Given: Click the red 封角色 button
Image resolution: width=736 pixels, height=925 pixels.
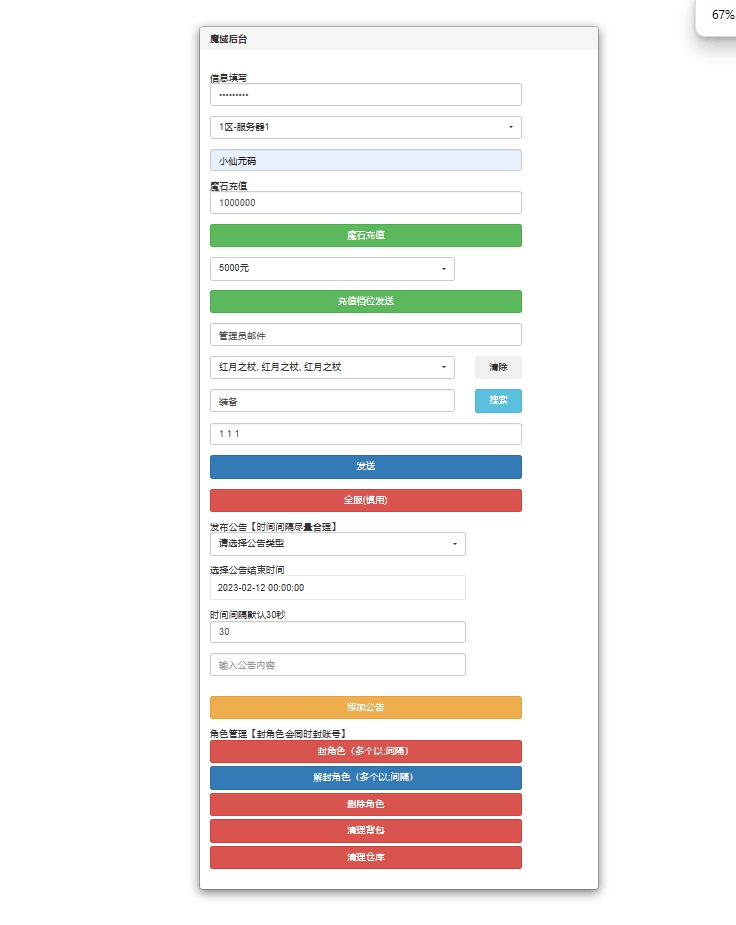Looking at the screenshot, I should (366, 752).
